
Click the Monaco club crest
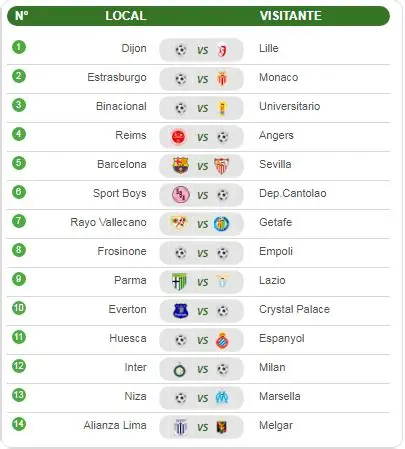point(222,79)
